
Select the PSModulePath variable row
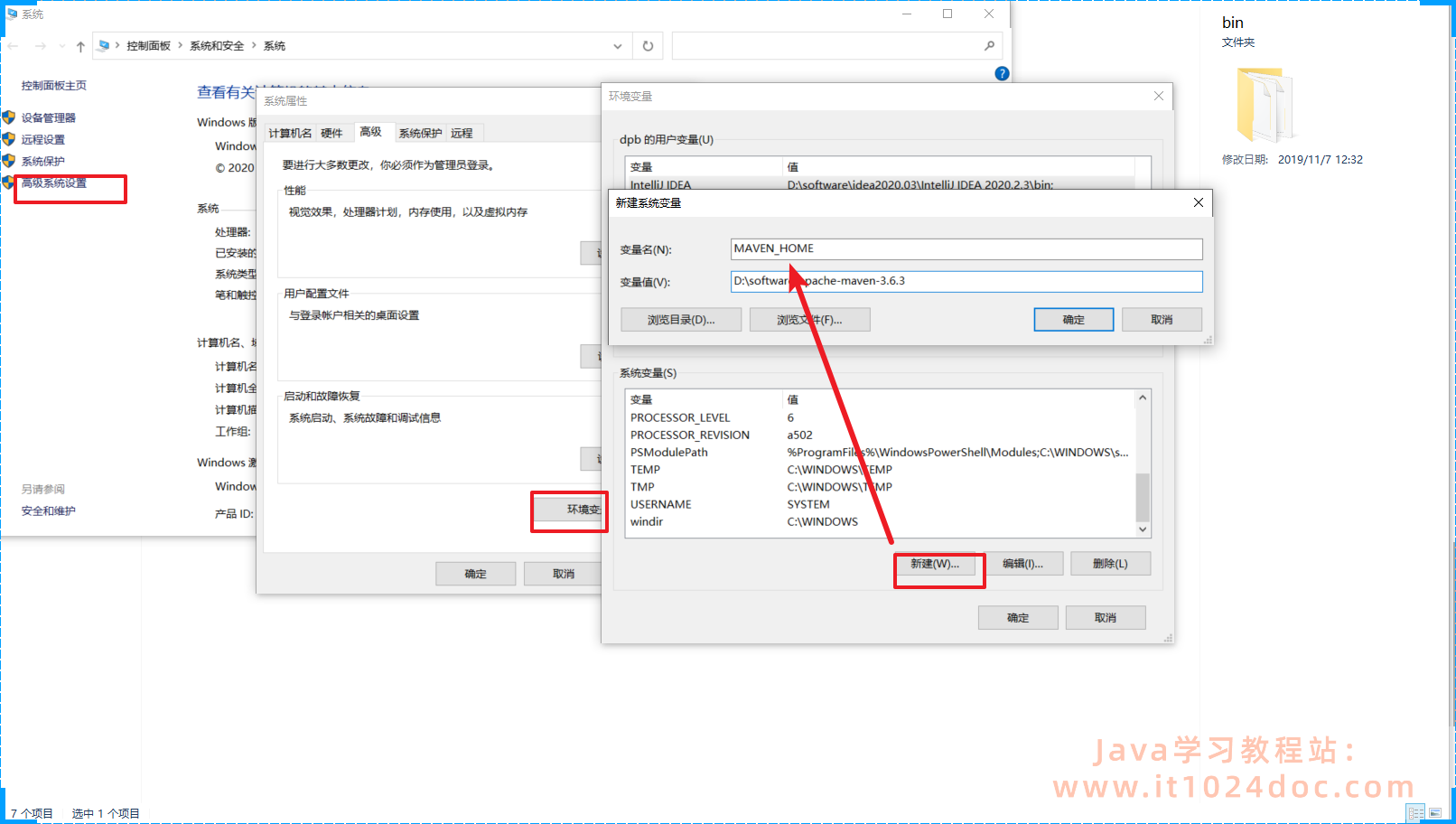click(x=880, y=452)
